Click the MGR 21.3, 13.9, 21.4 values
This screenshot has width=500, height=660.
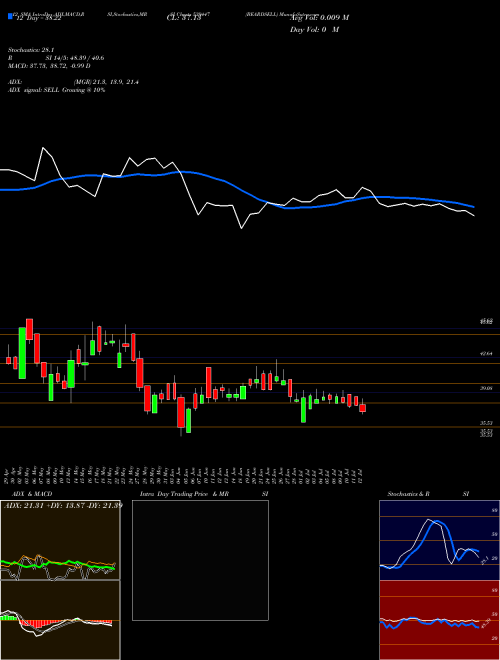[106, 82]
